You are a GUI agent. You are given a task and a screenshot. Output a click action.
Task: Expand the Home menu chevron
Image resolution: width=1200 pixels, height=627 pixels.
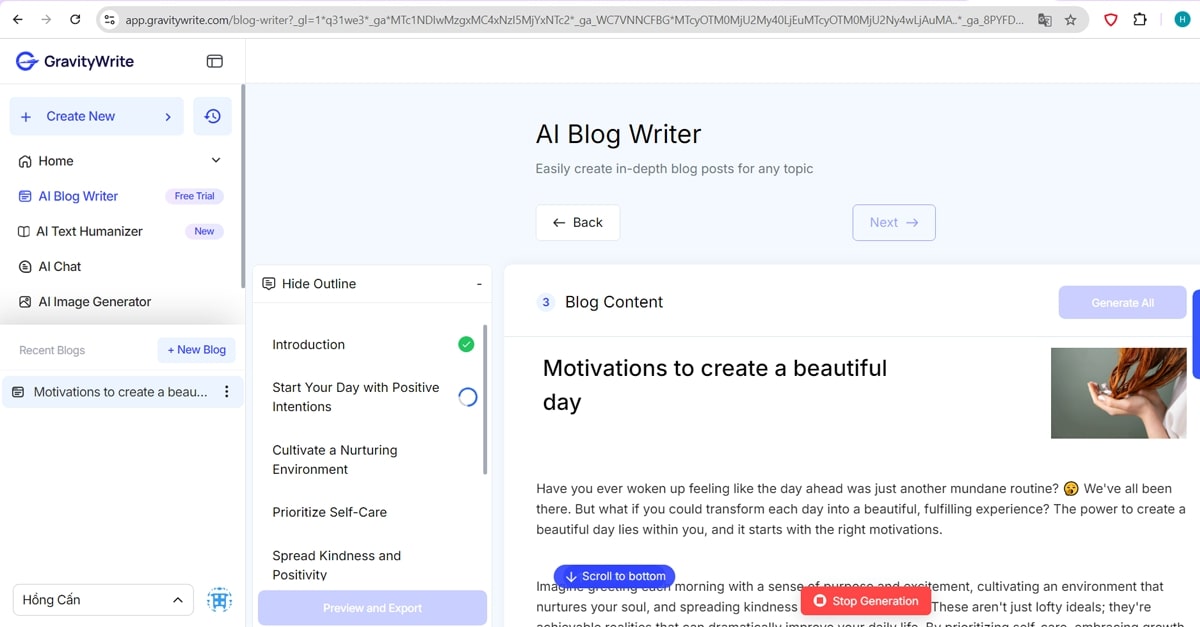point(216,161)
